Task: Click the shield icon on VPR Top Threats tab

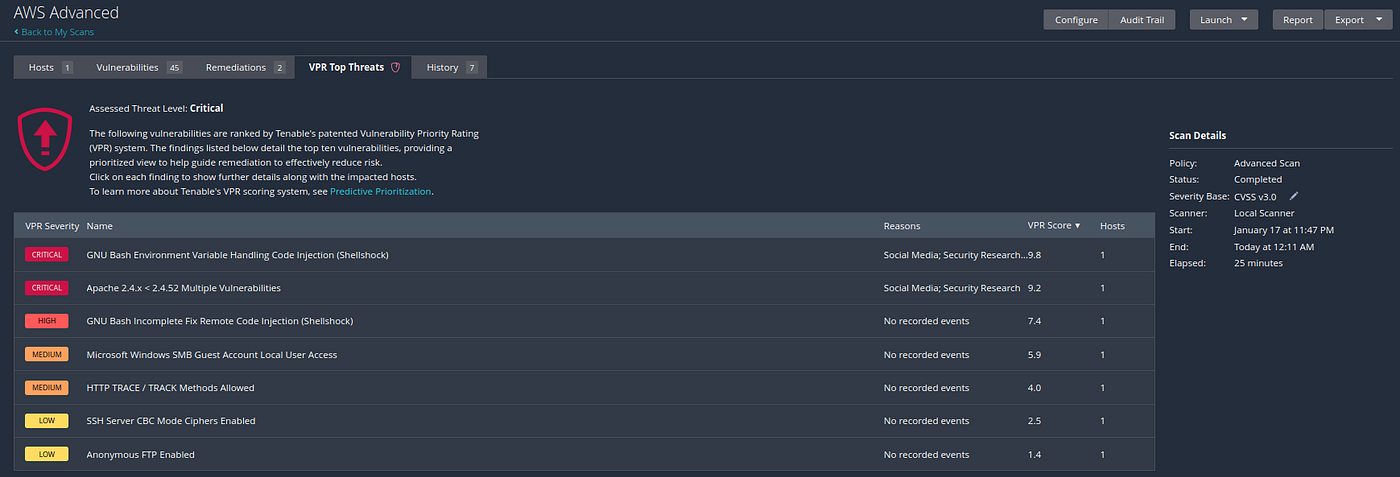Action: [x=395, y=67]
